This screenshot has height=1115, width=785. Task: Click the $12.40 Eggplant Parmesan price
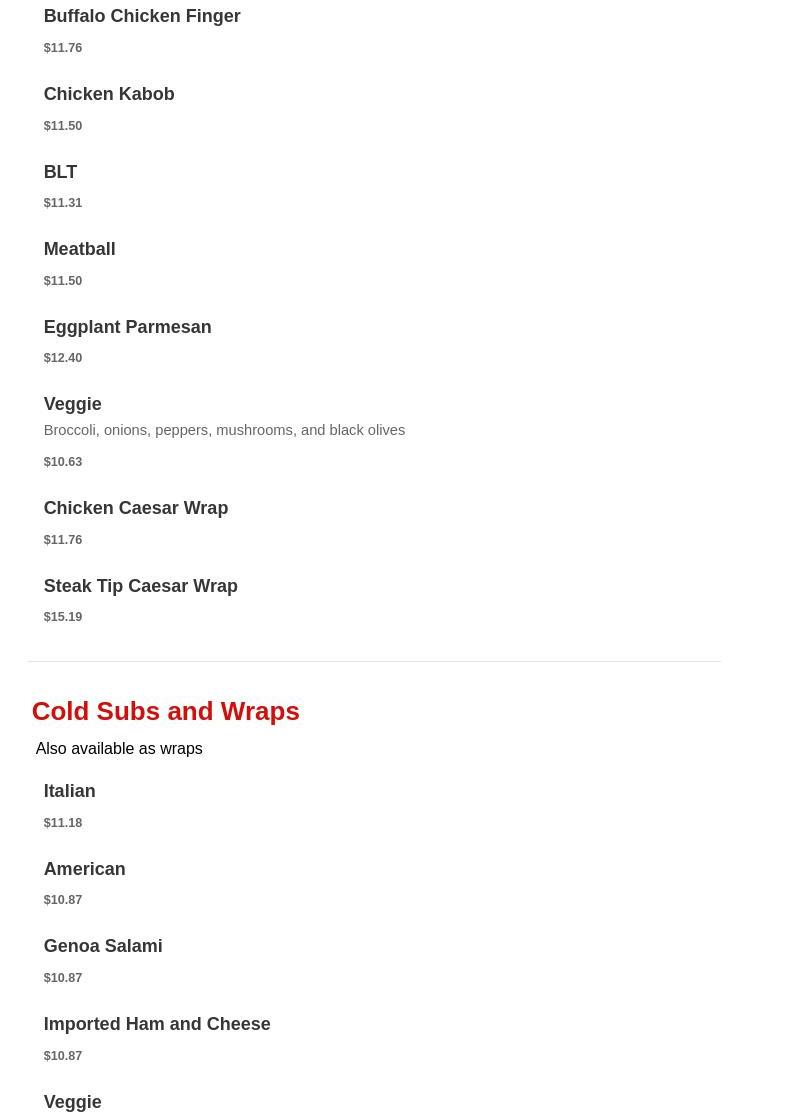point(63,358)
